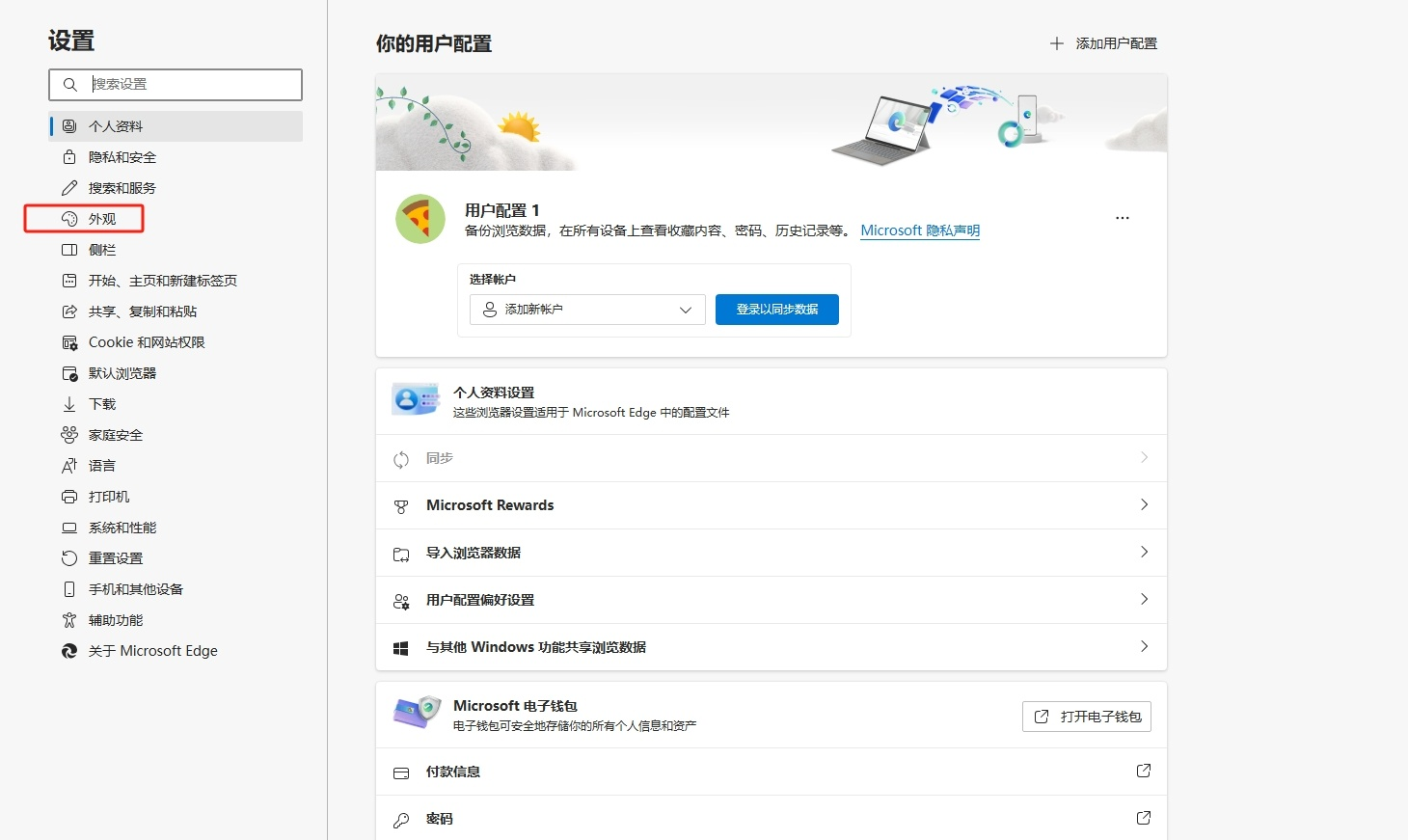The image size is (1408, 840).
Task: Click the 辅助功能 sidebar text
Action: 116,620
